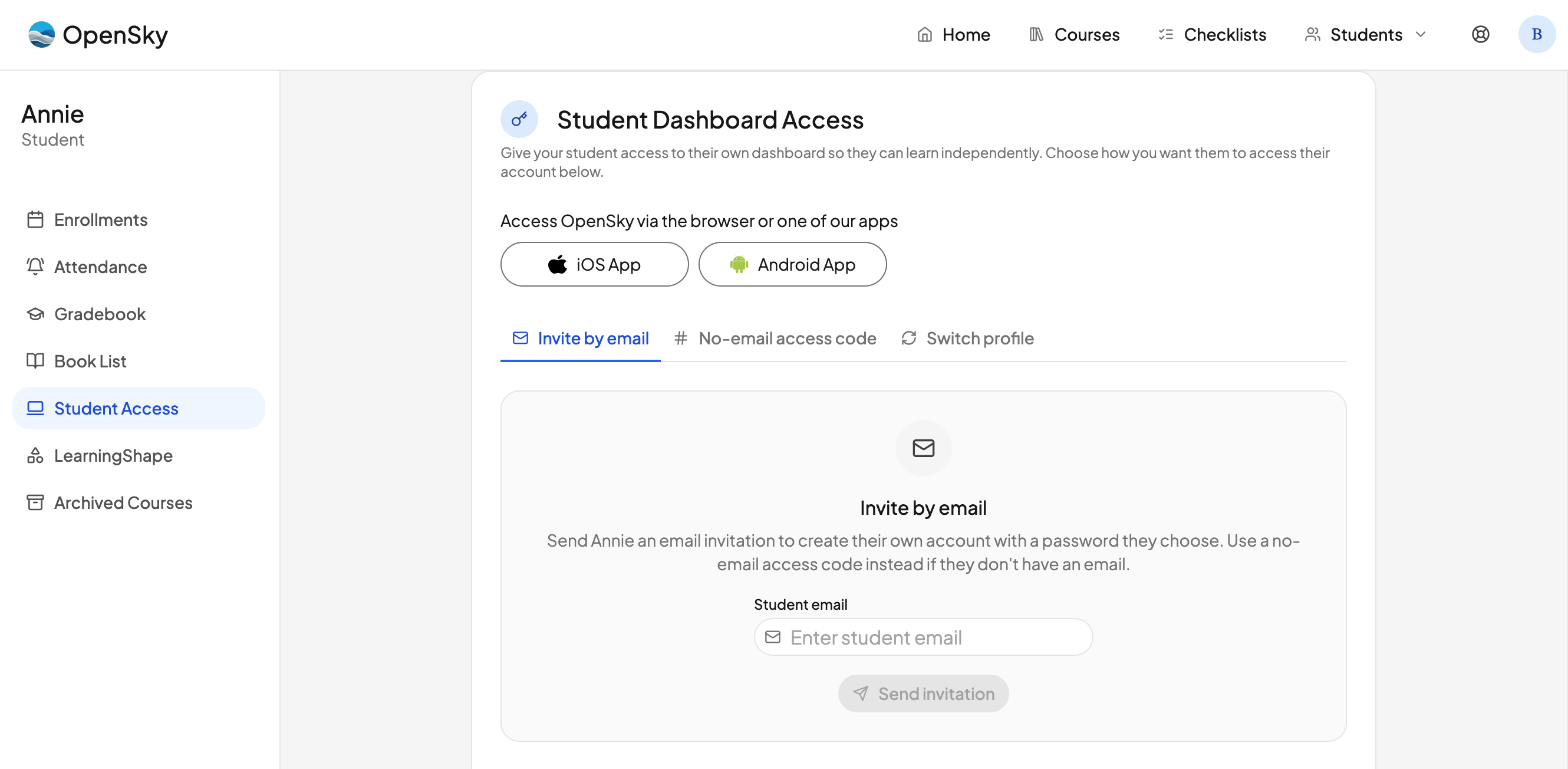Screen dimensions: 1568x769
Task: Click the Send invitation button
Action: (x=923, y=693)
